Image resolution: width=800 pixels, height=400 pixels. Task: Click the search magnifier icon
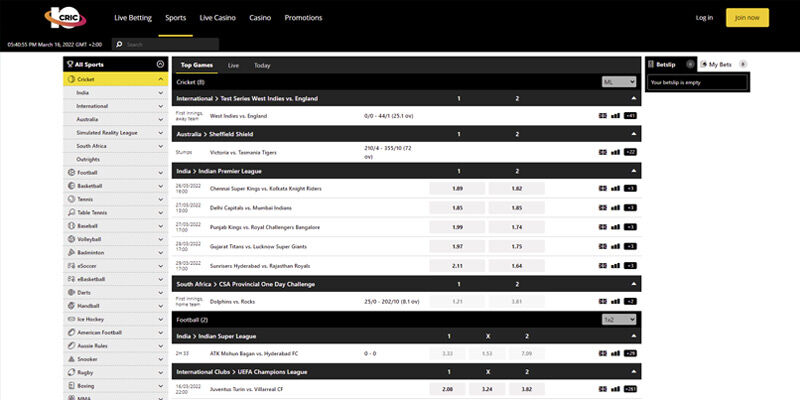119,44
